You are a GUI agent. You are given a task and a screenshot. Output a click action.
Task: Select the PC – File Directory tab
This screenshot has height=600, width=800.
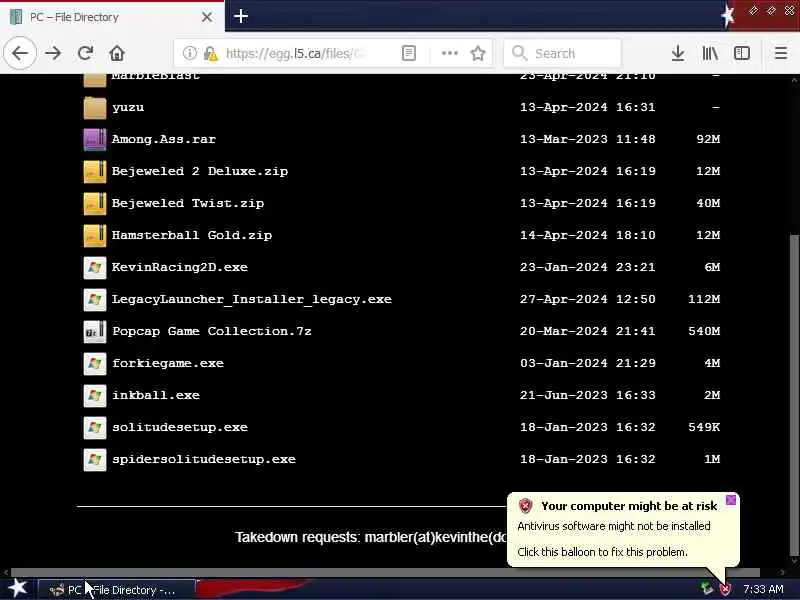(112, 17)
